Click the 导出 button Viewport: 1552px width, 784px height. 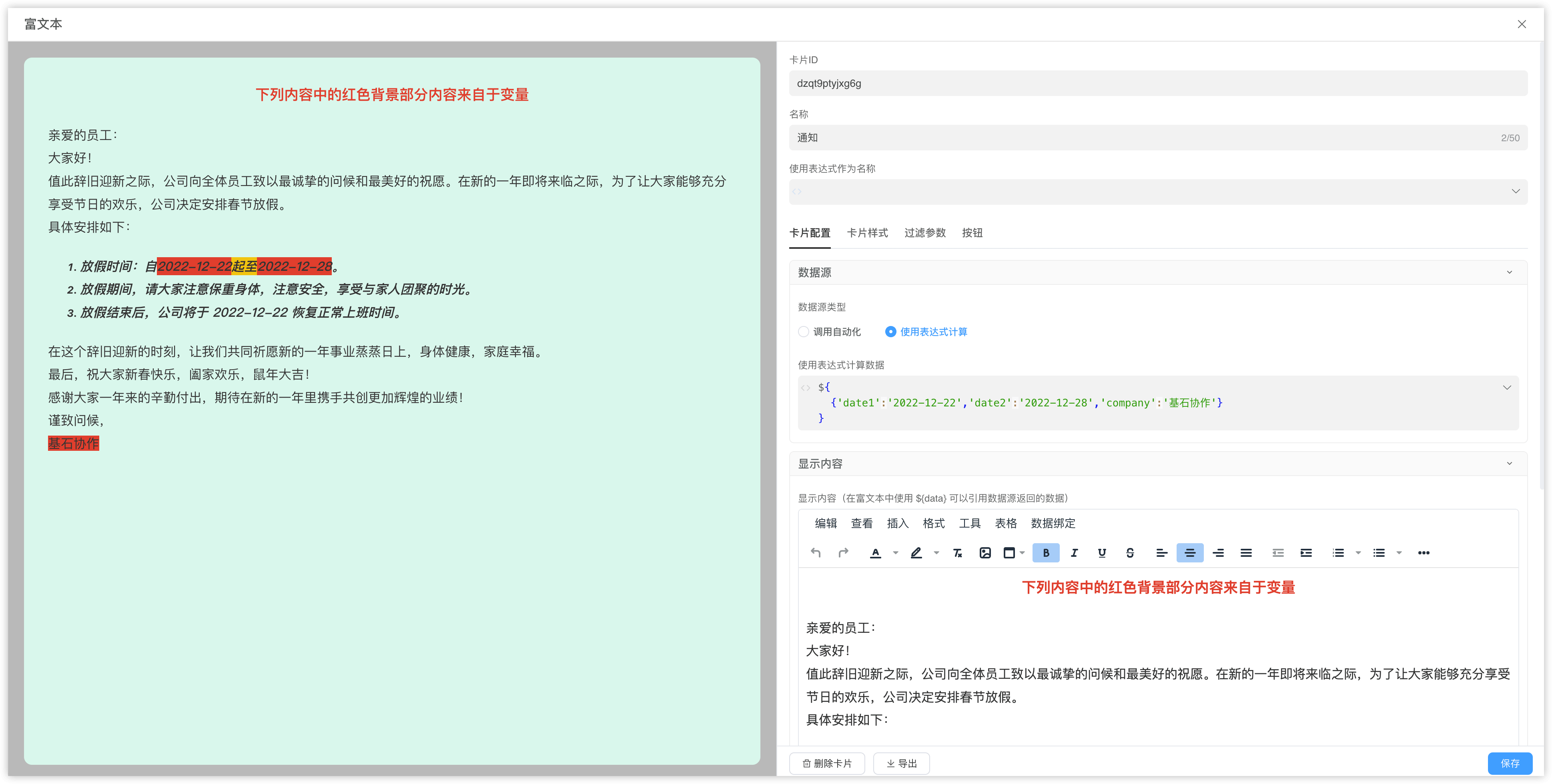[901, 763]
